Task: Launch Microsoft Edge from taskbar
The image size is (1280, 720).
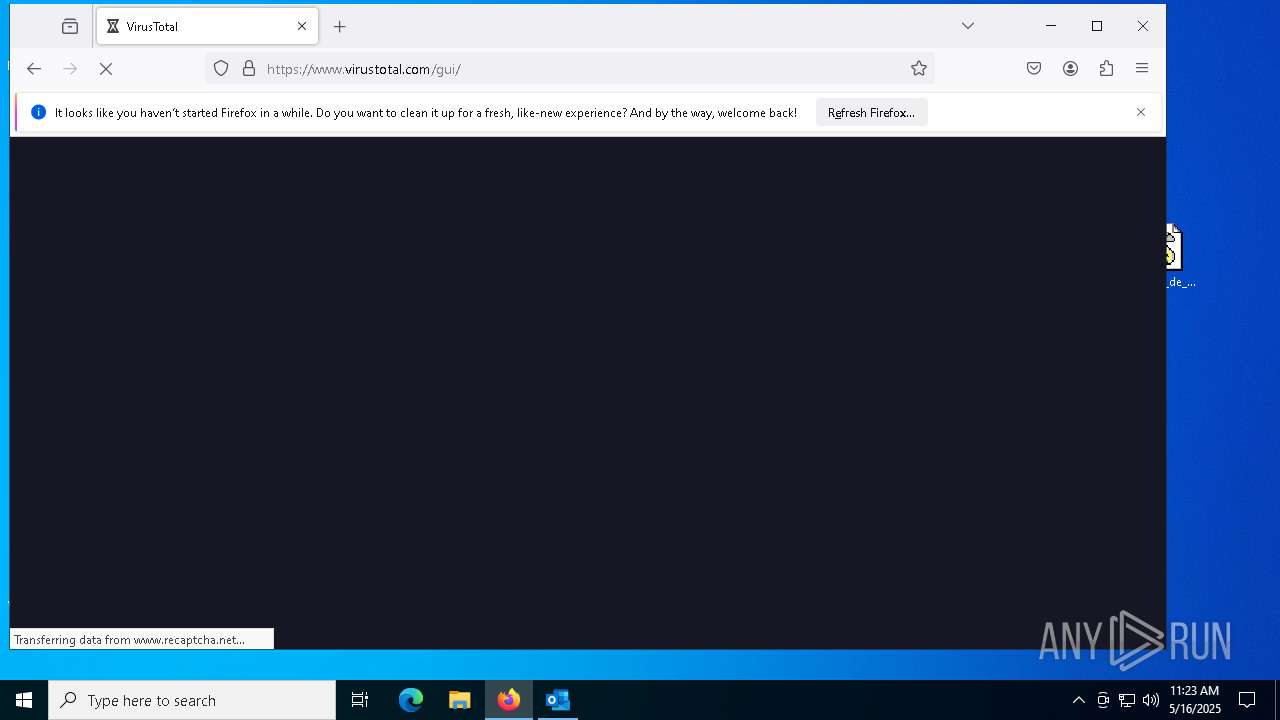Action: pyautogui.click(x=411, y=700)
